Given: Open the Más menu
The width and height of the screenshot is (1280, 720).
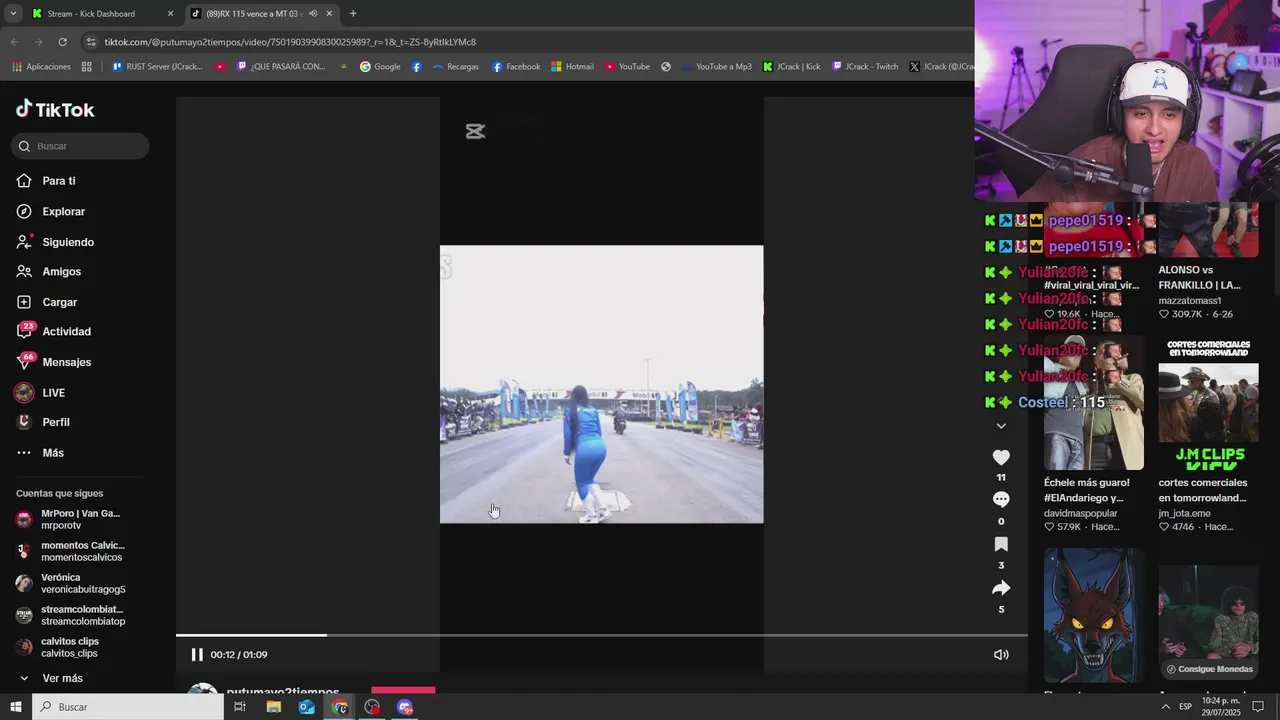Looking at the screenshot, I should 40,453.
